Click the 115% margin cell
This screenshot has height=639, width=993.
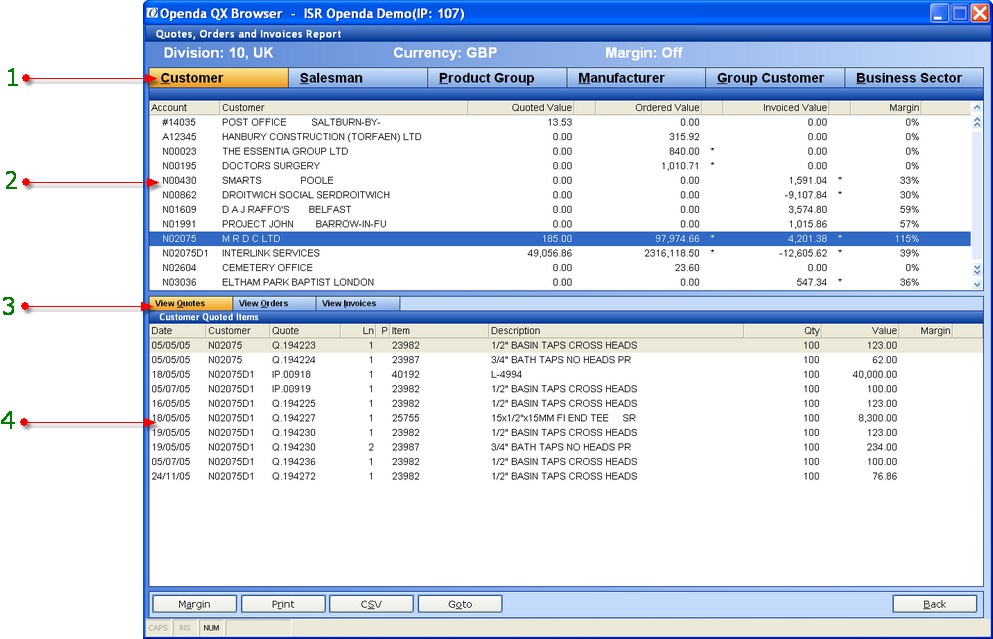(907, 239)
